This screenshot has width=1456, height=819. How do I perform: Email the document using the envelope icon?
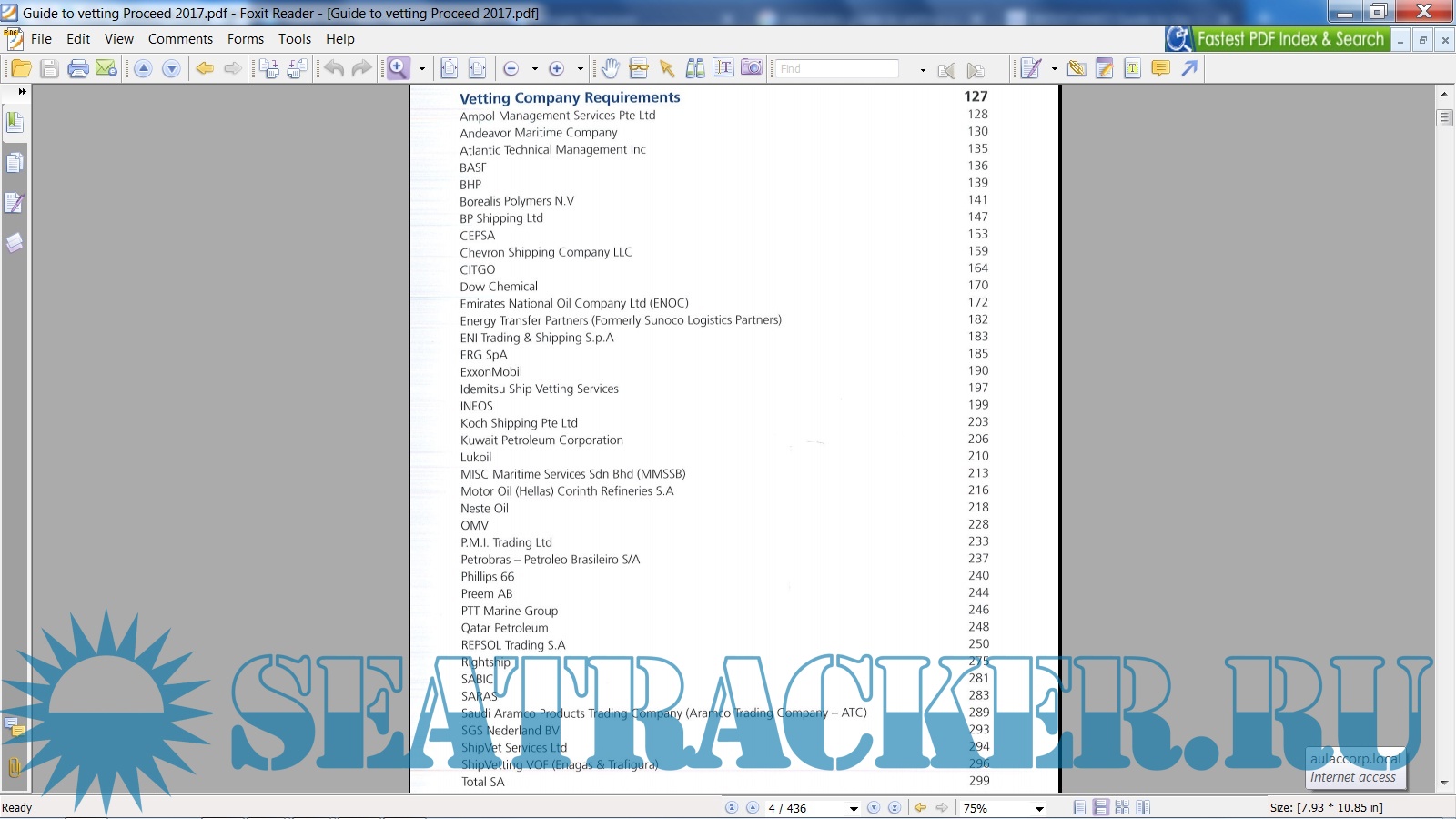106,69
